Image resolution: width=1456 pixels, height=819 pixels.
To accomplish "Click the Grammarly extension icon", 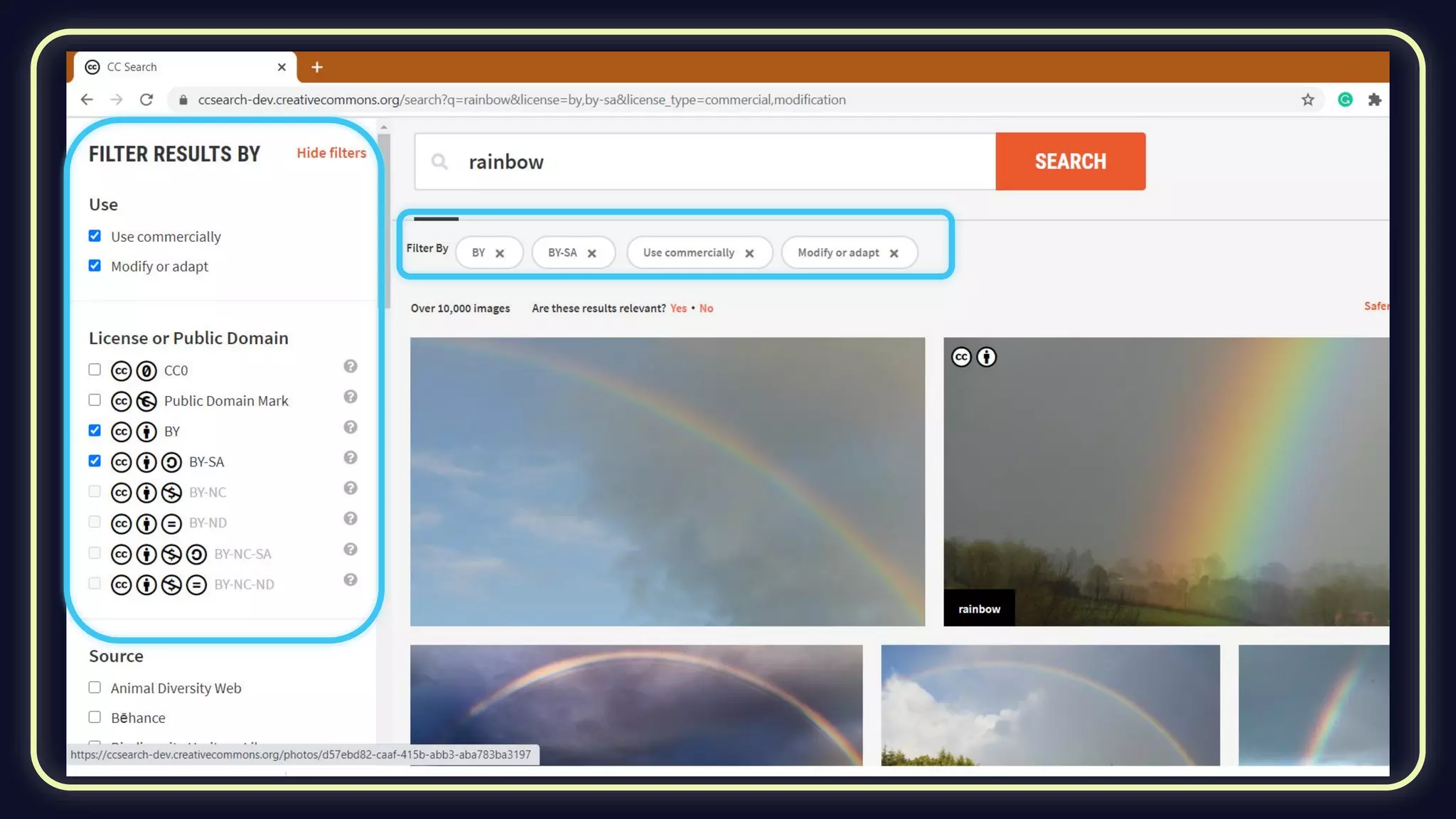I will [x=1344, y=100].
